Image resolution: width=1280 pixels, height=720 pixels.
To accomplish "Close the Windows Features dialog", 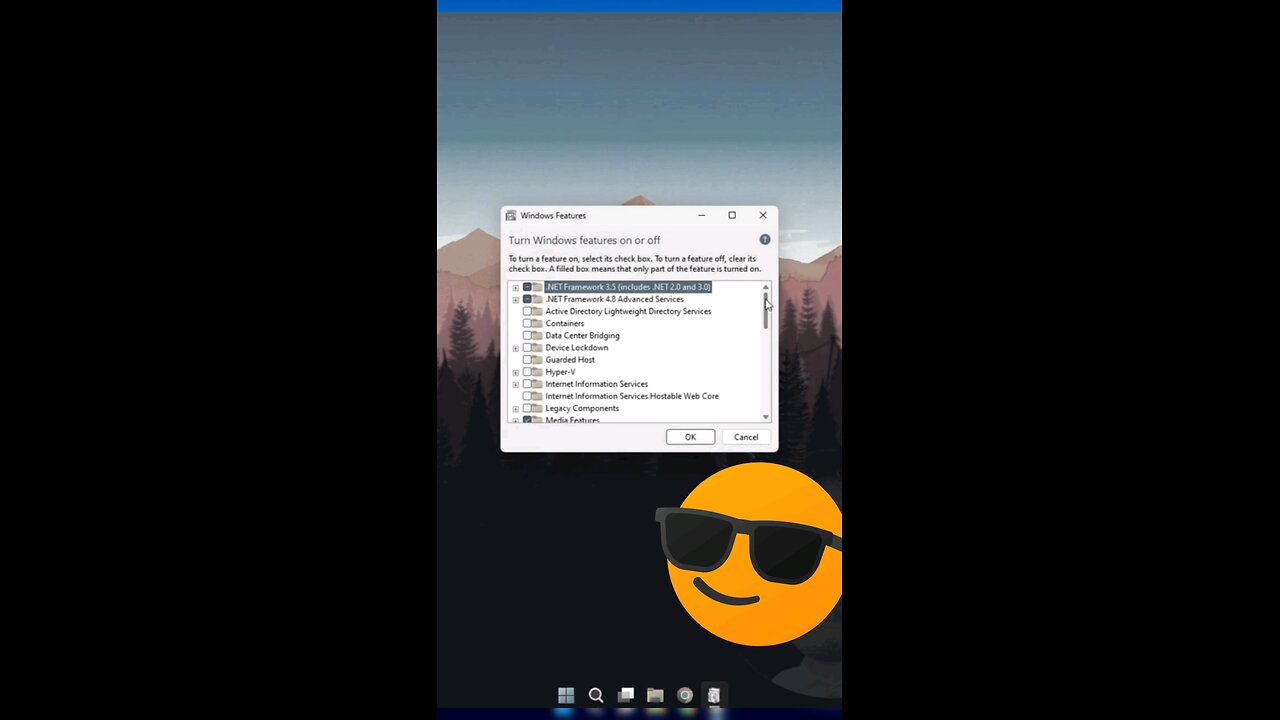I will point(763,215).
